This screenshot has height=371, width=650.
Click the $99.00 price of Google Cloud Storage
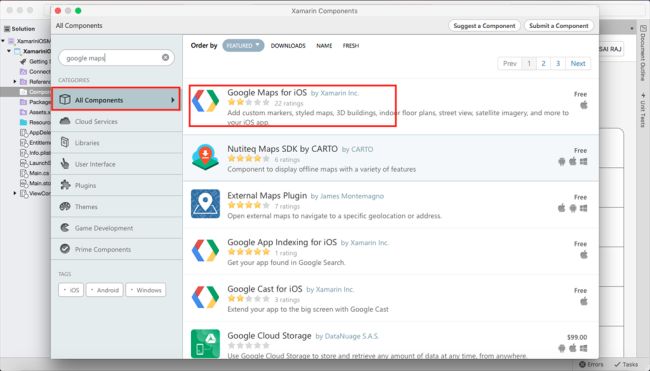click(x=577, y=337)
